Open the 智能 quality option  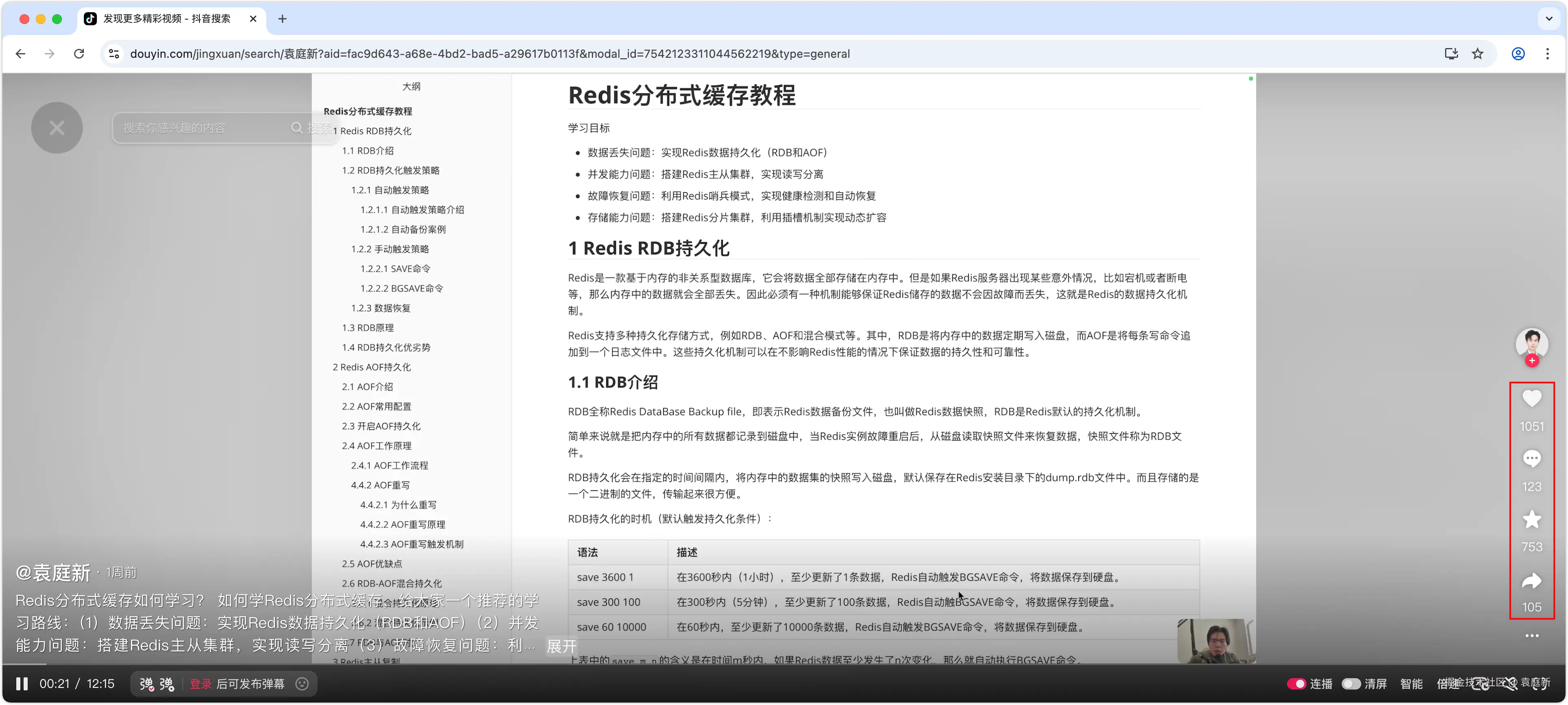[x=1411, y=684]
